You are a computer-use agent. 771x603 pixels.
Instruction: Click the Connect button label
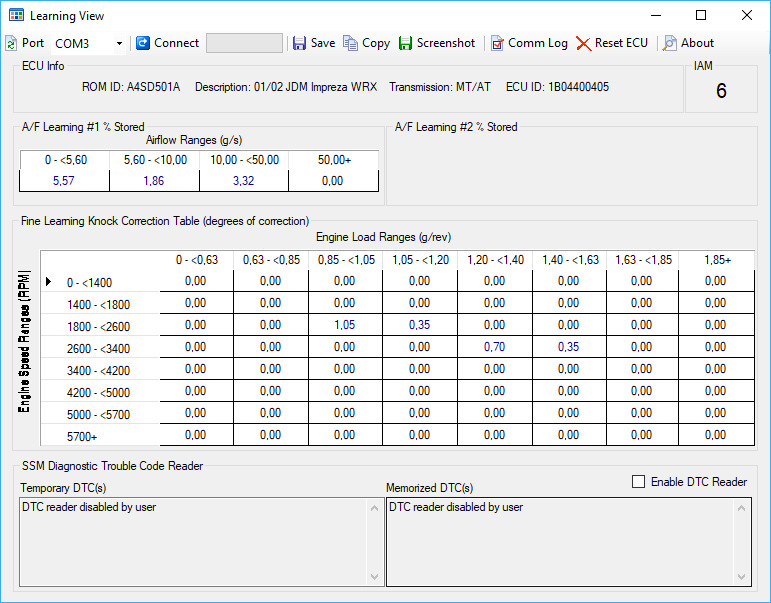[176, 43]
